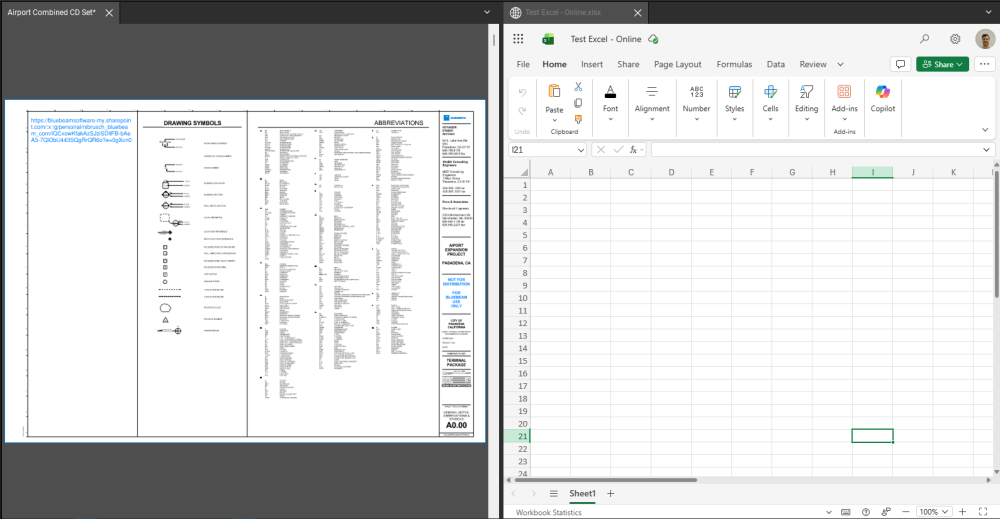This screenshot has width=1000, height=519.
Task: Click the formula bar input field
Action: tap(816, 150)
